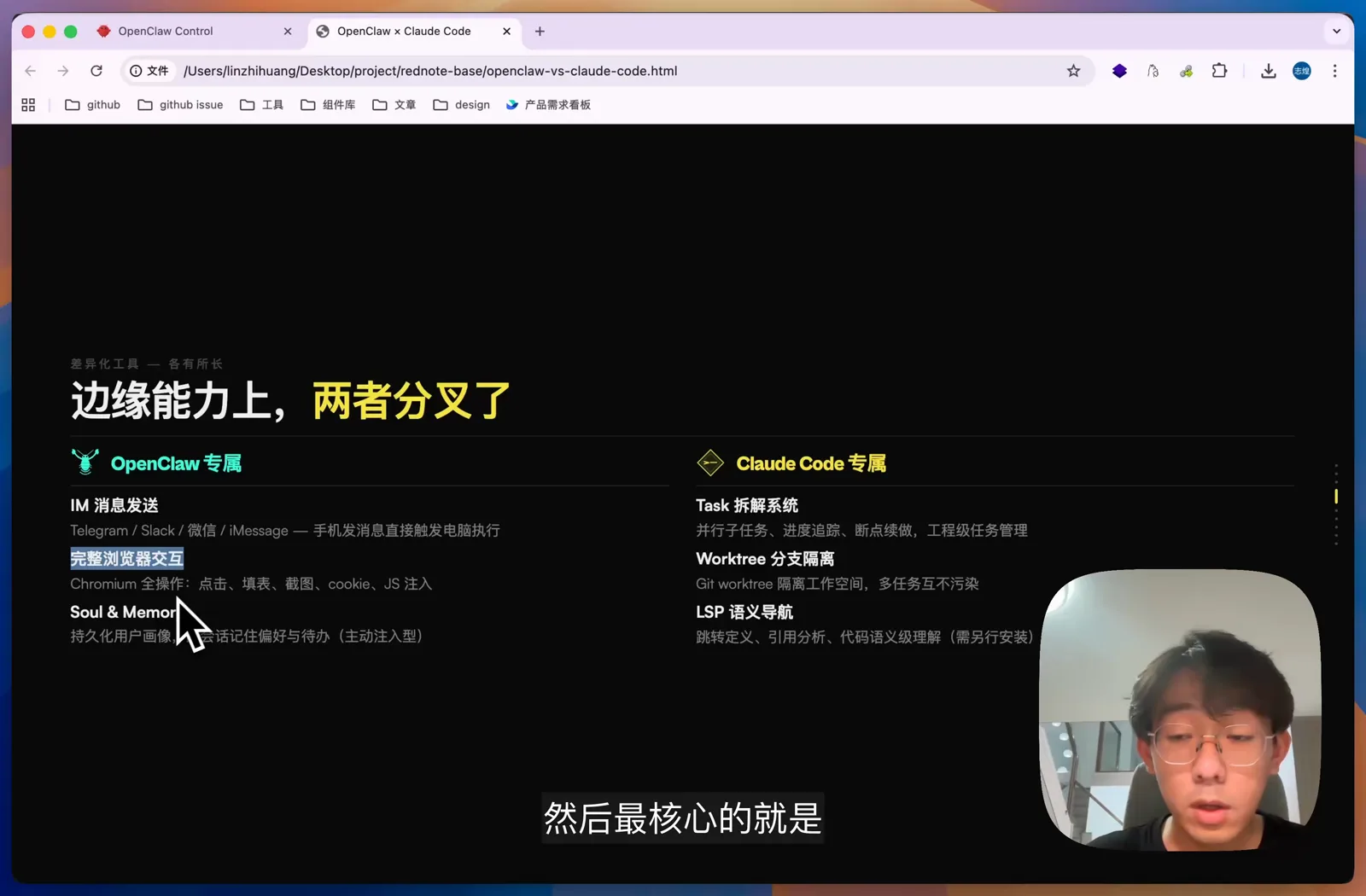Open the github bookmark folder

pos(93,105)
